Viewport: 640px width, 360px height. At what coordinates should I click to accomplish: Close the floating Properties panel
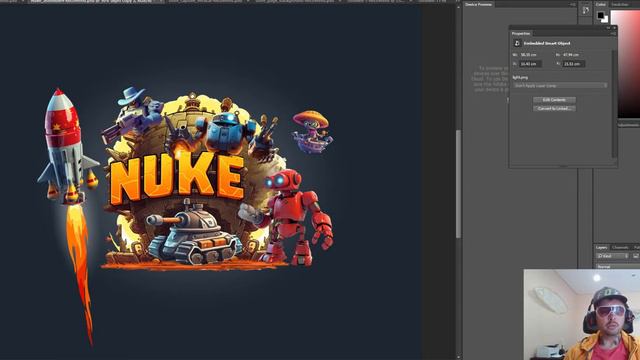[614, 28]
